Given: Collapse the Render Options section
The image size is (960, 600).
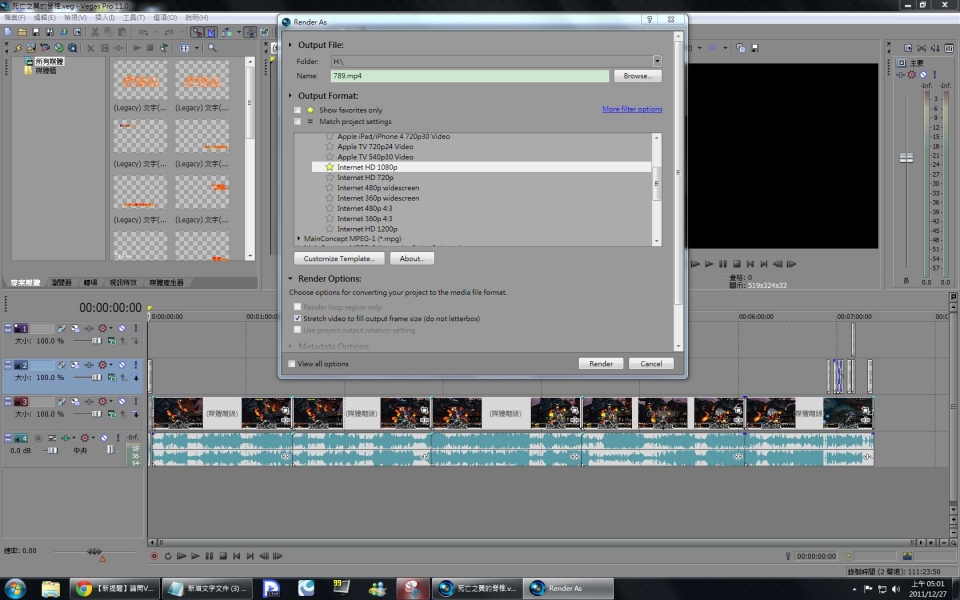Looking at the screenshot, I should [x=291, y=279].
